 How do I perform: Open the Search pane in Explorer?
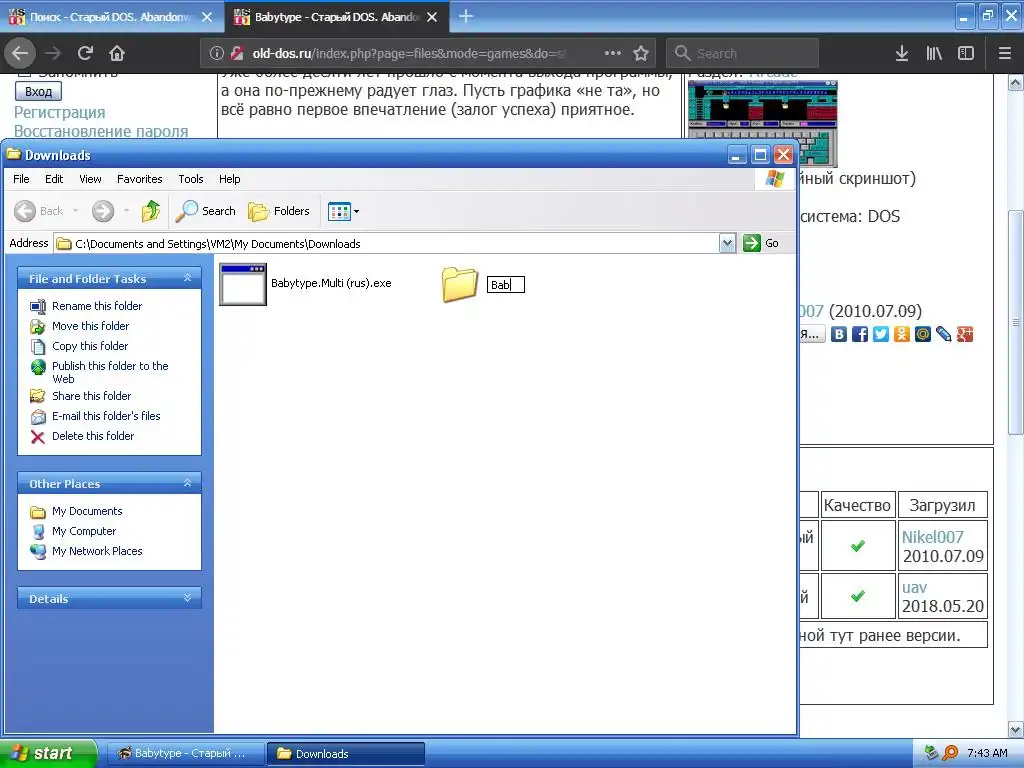206,211
